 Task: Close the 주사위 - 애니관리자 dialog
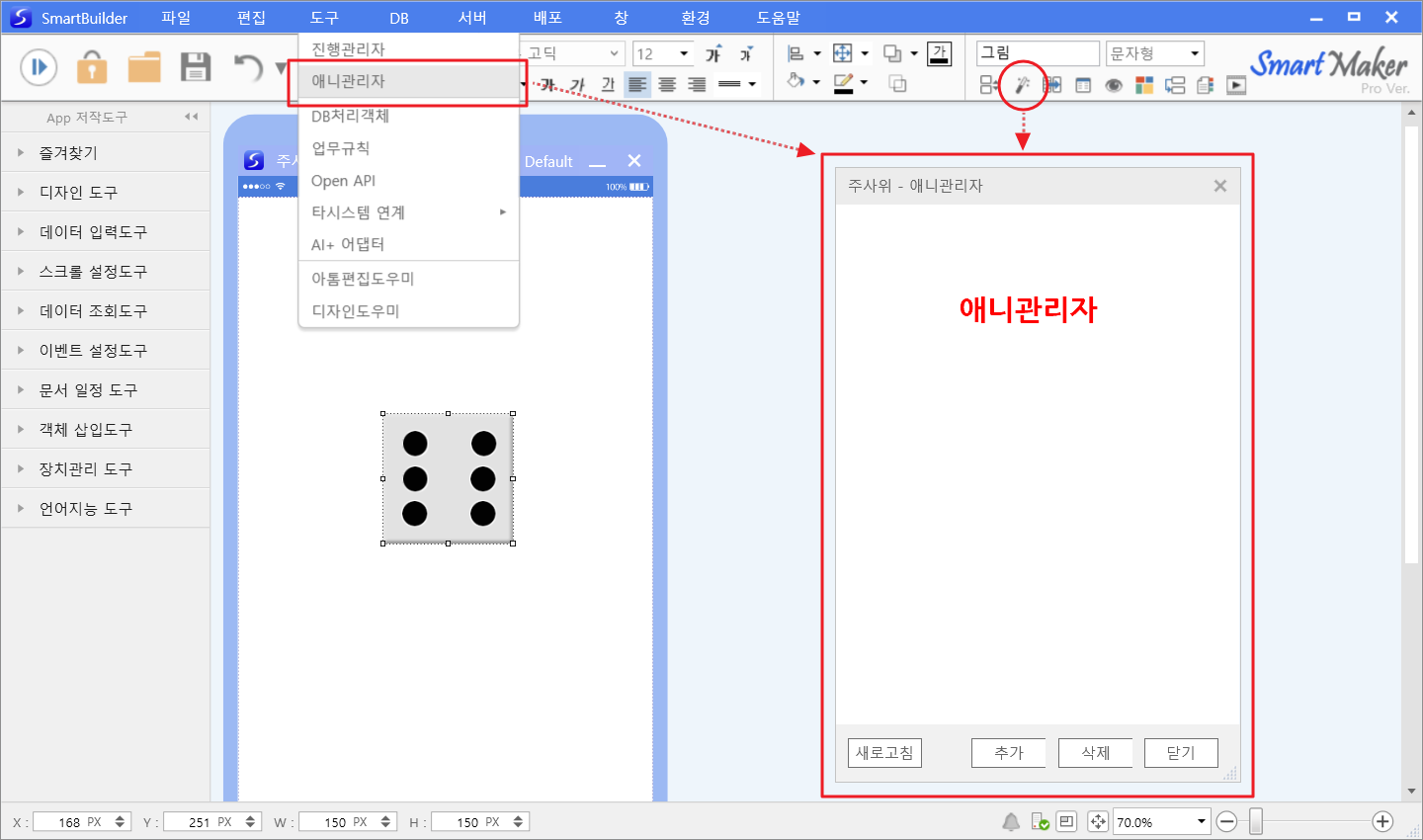pyautogui.click(x=1220, y=186)
